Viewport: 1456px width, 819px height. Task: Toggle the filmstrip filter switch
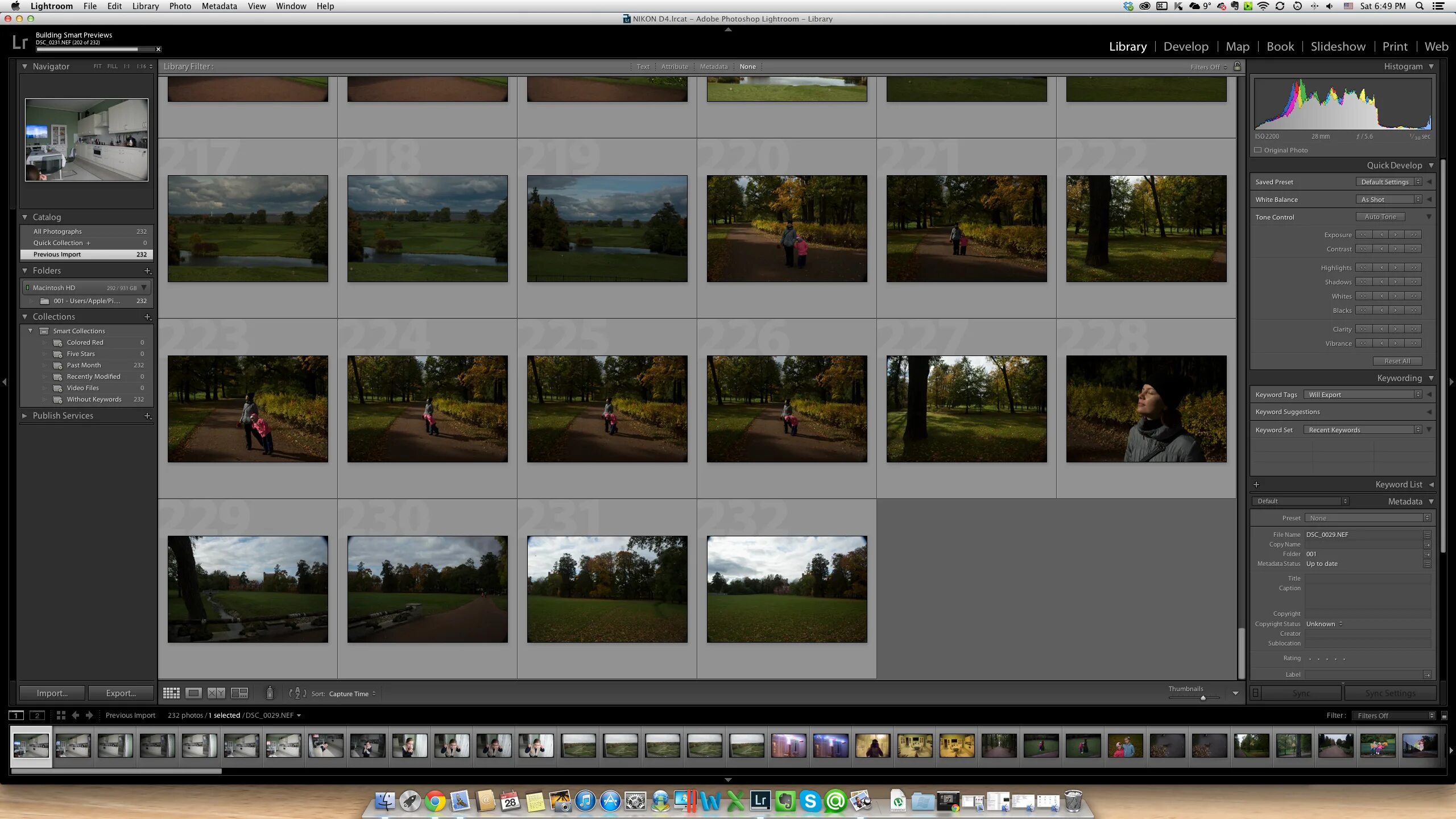(x=1444, y=715)
